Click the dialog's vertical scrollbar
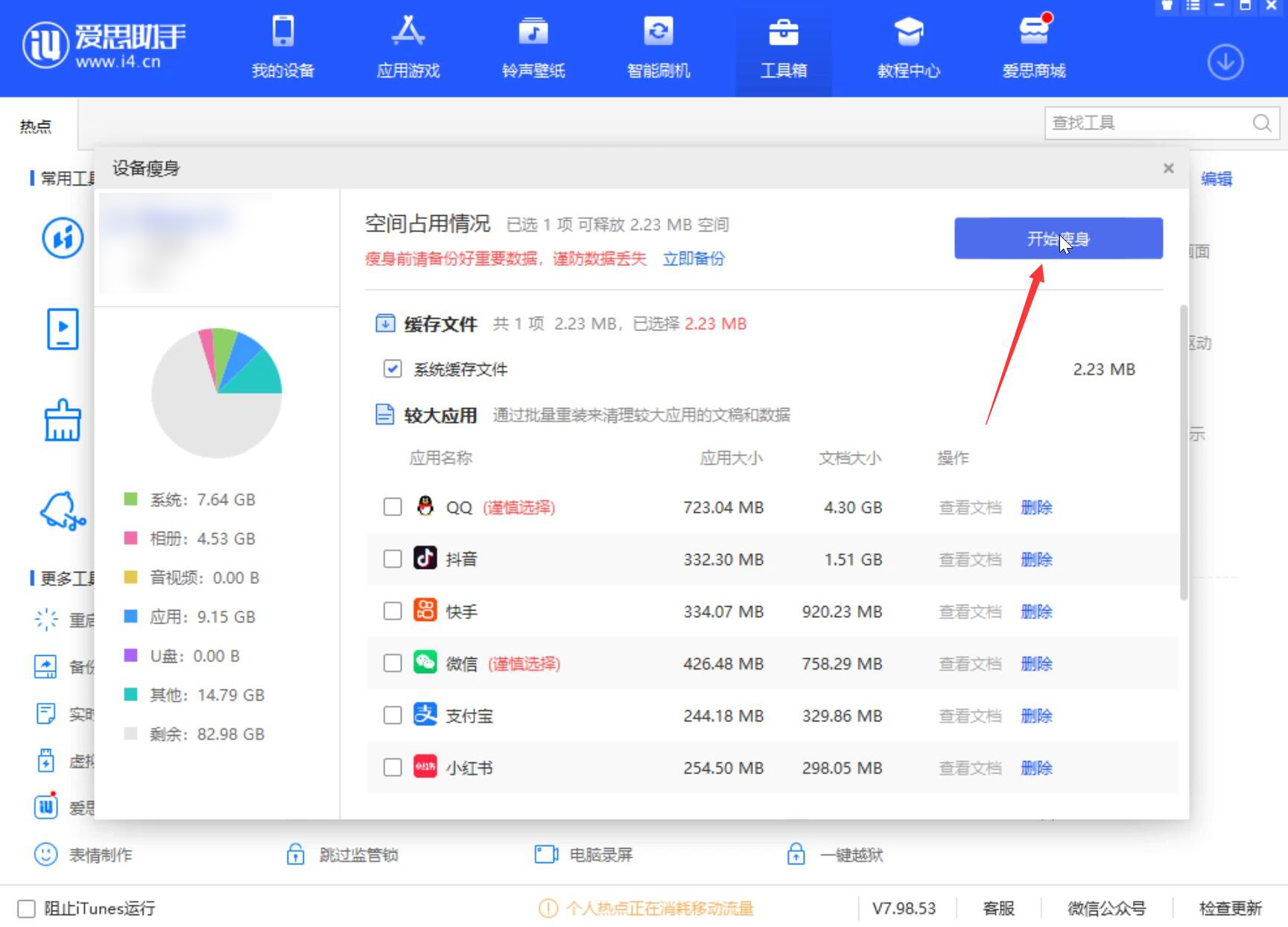1288x927 pixels. (x=1184, y=453)
